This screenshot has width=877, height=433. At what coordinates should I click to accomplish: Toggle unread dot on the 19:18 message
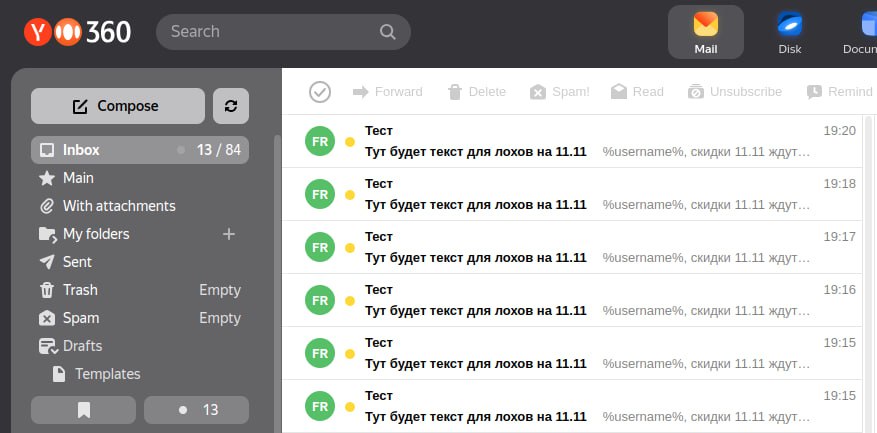(350, 194)
